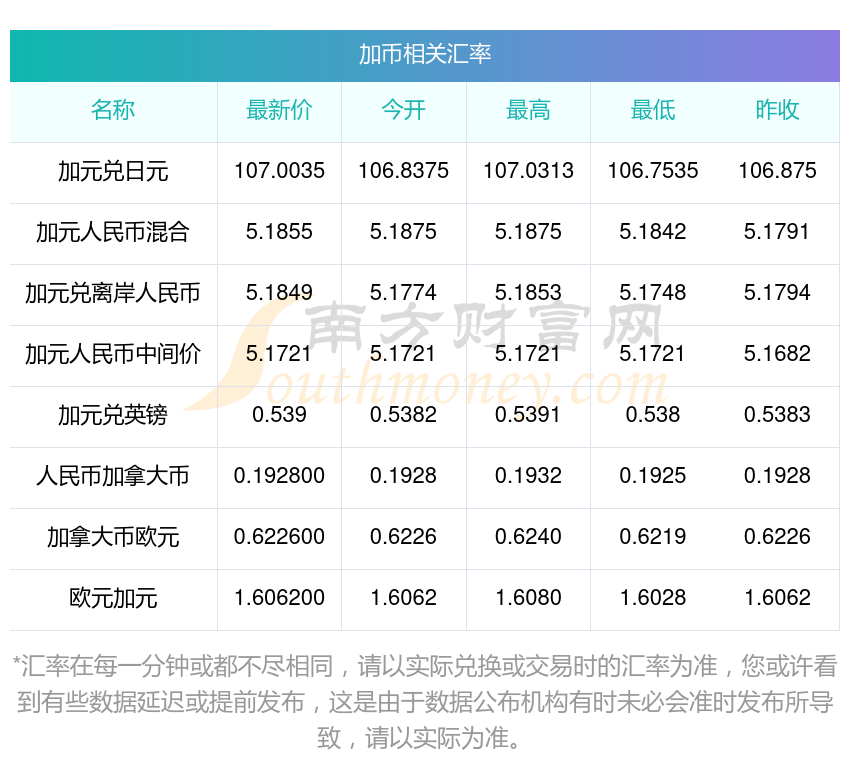Click the row name 加元人民币中间价

click(113, 354)
